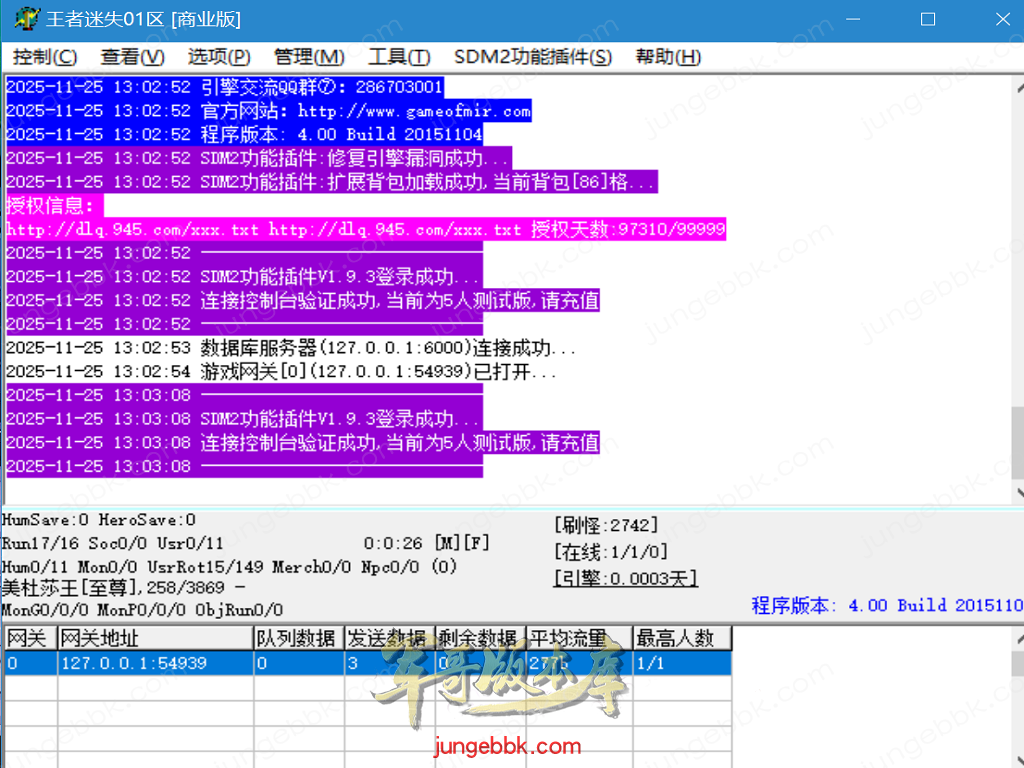Click the 发送数据 column header
This screenshot has width=1024, height=768.
(390, 638)
